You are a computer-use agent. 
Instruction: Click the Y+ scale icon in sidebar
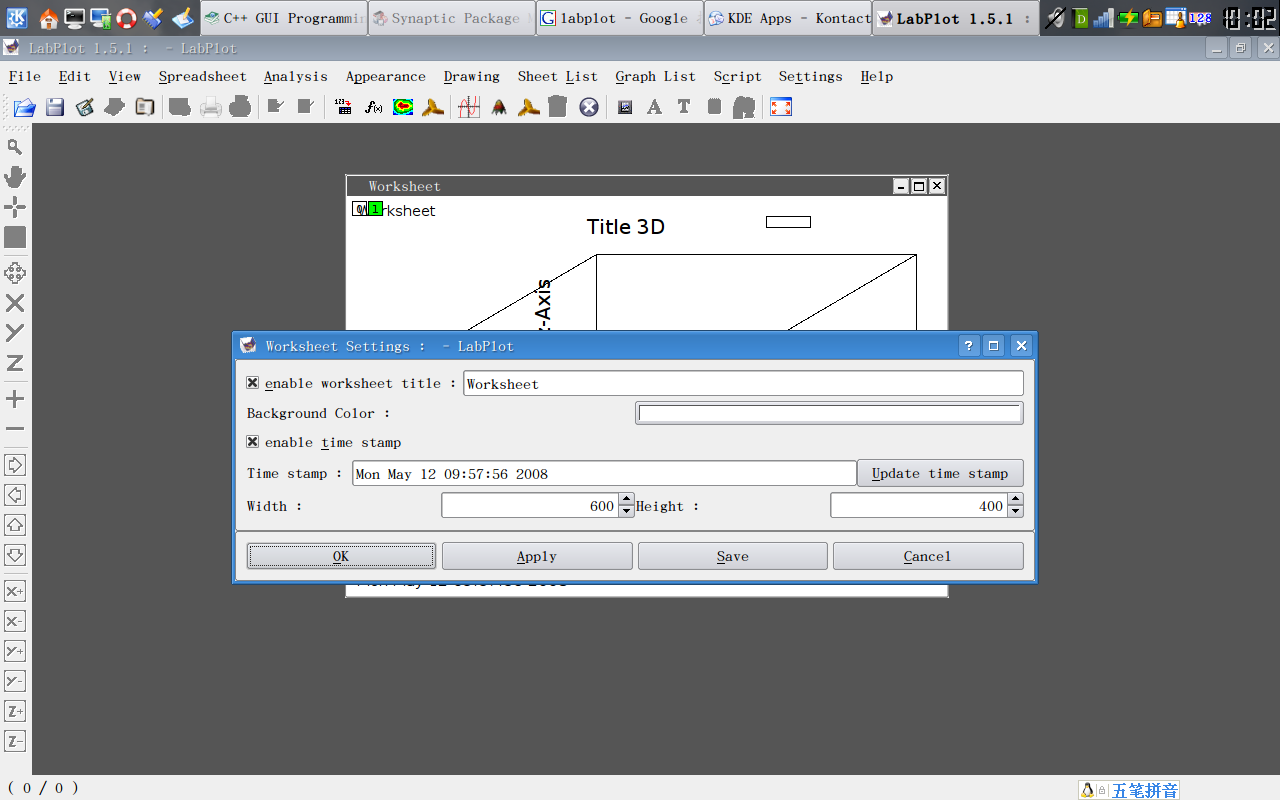click(x=15, y=651)
